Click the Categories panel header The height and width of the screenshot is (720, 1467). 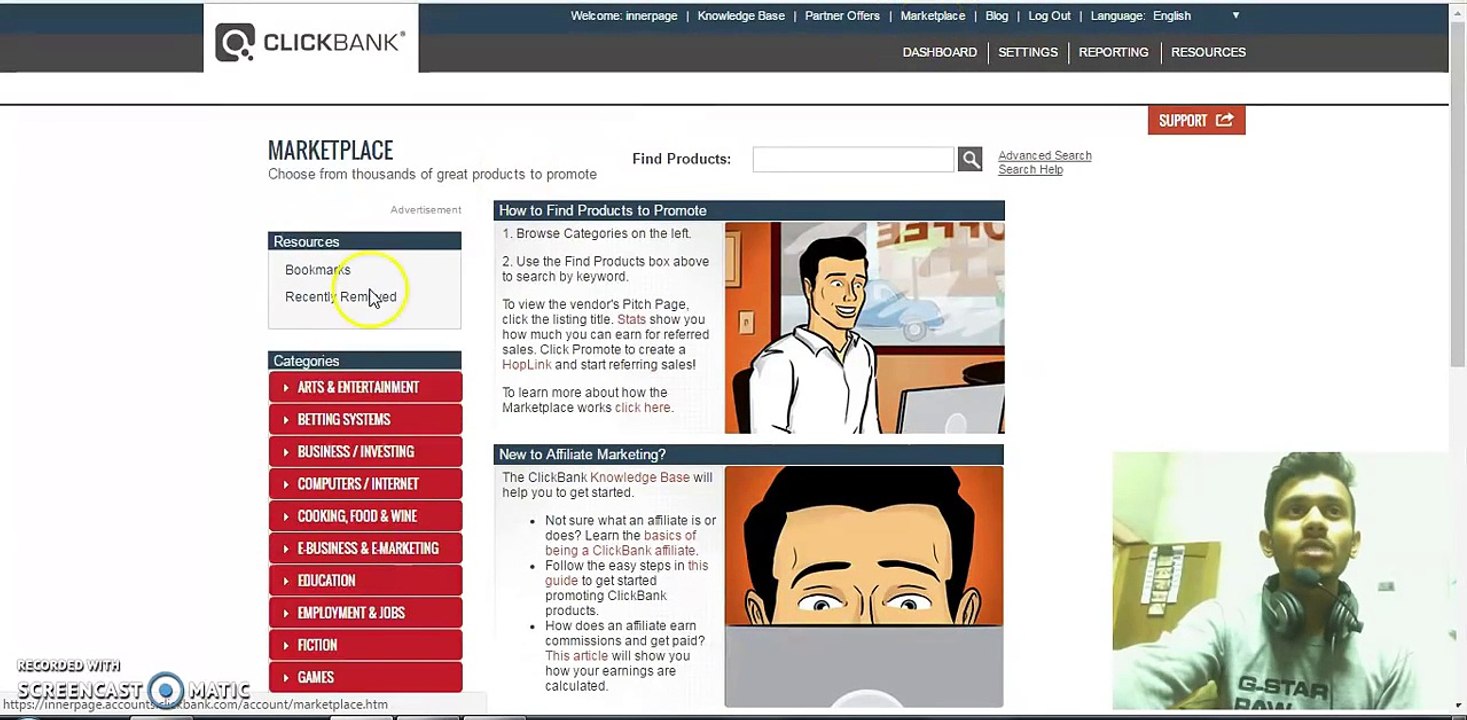pos(364,361)
